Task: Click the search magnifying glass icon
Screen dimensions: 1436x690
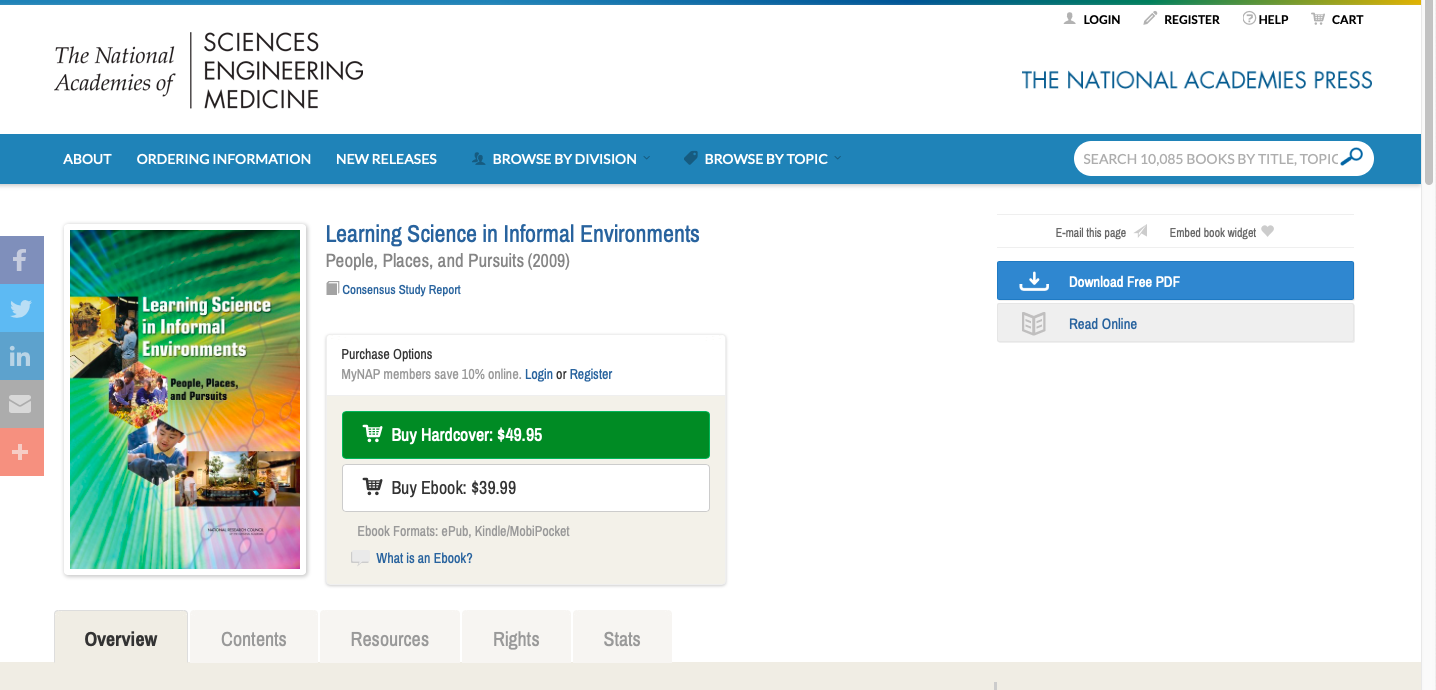Action: (x=1352, y=157)
